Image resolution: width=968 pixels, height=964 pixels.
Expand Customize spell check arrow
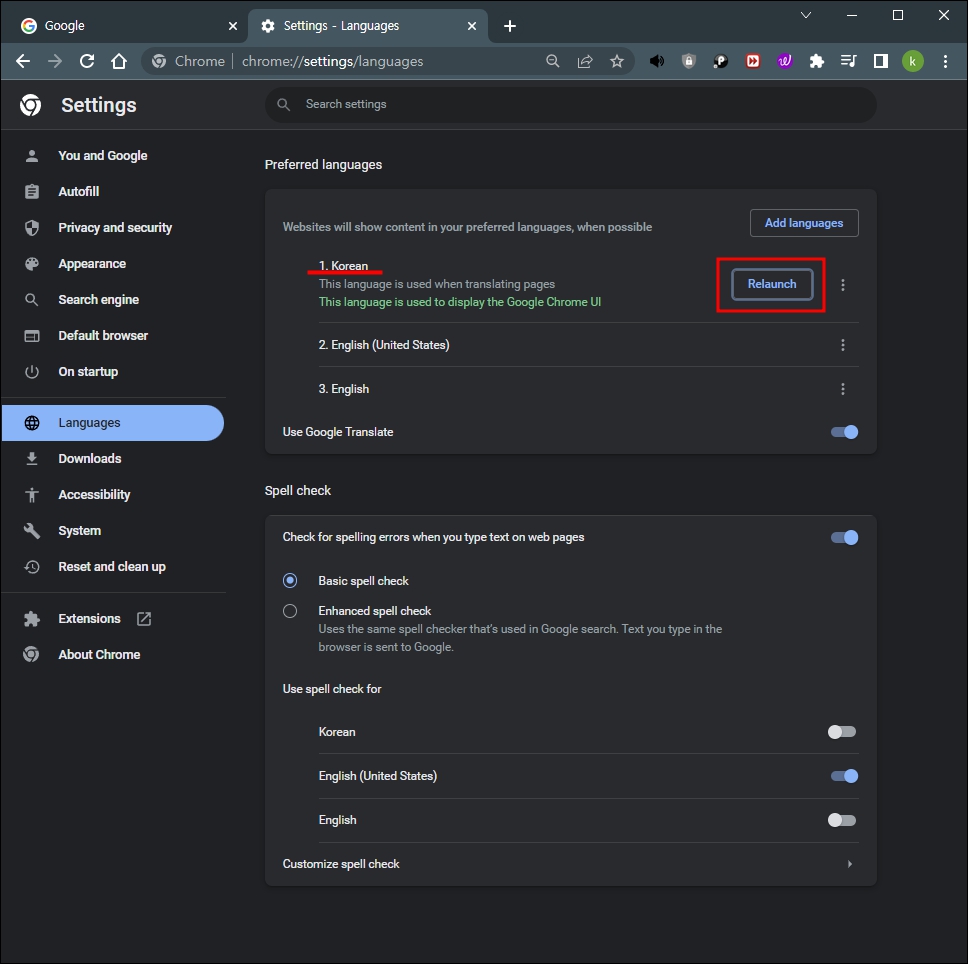tap(849, 864)
